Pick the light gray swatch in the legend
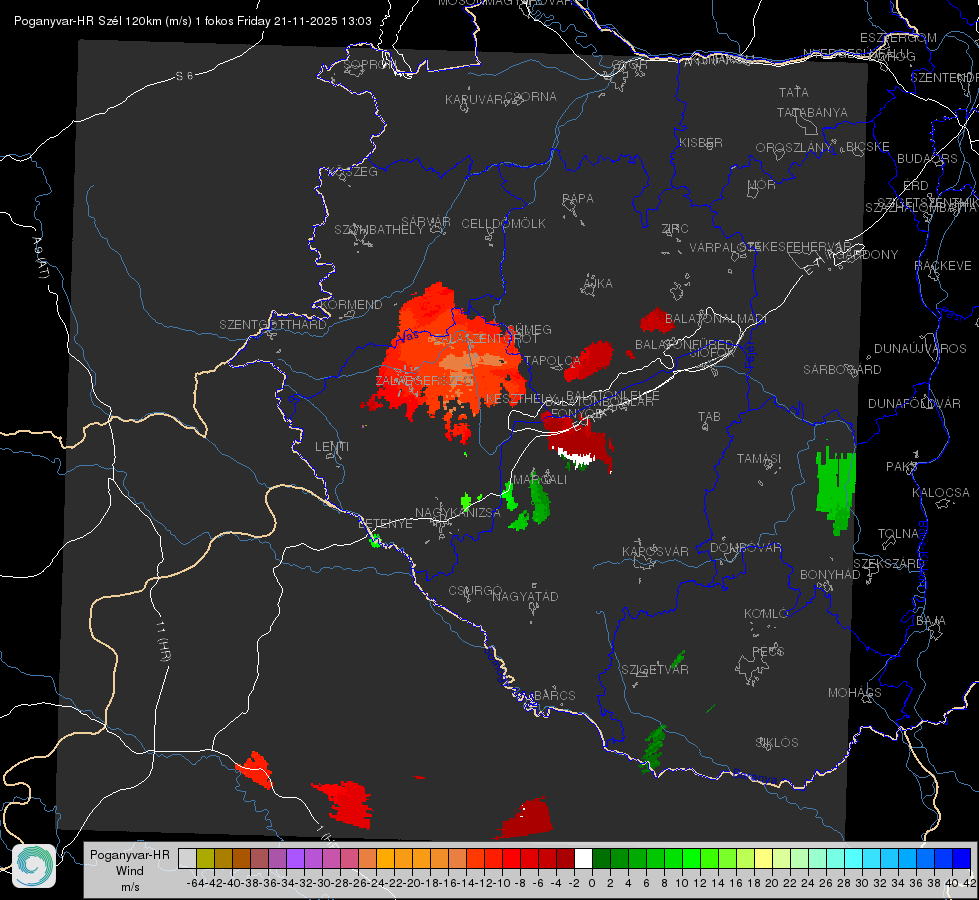The width and height of the screenshot is (979, 900). [187, 858]
